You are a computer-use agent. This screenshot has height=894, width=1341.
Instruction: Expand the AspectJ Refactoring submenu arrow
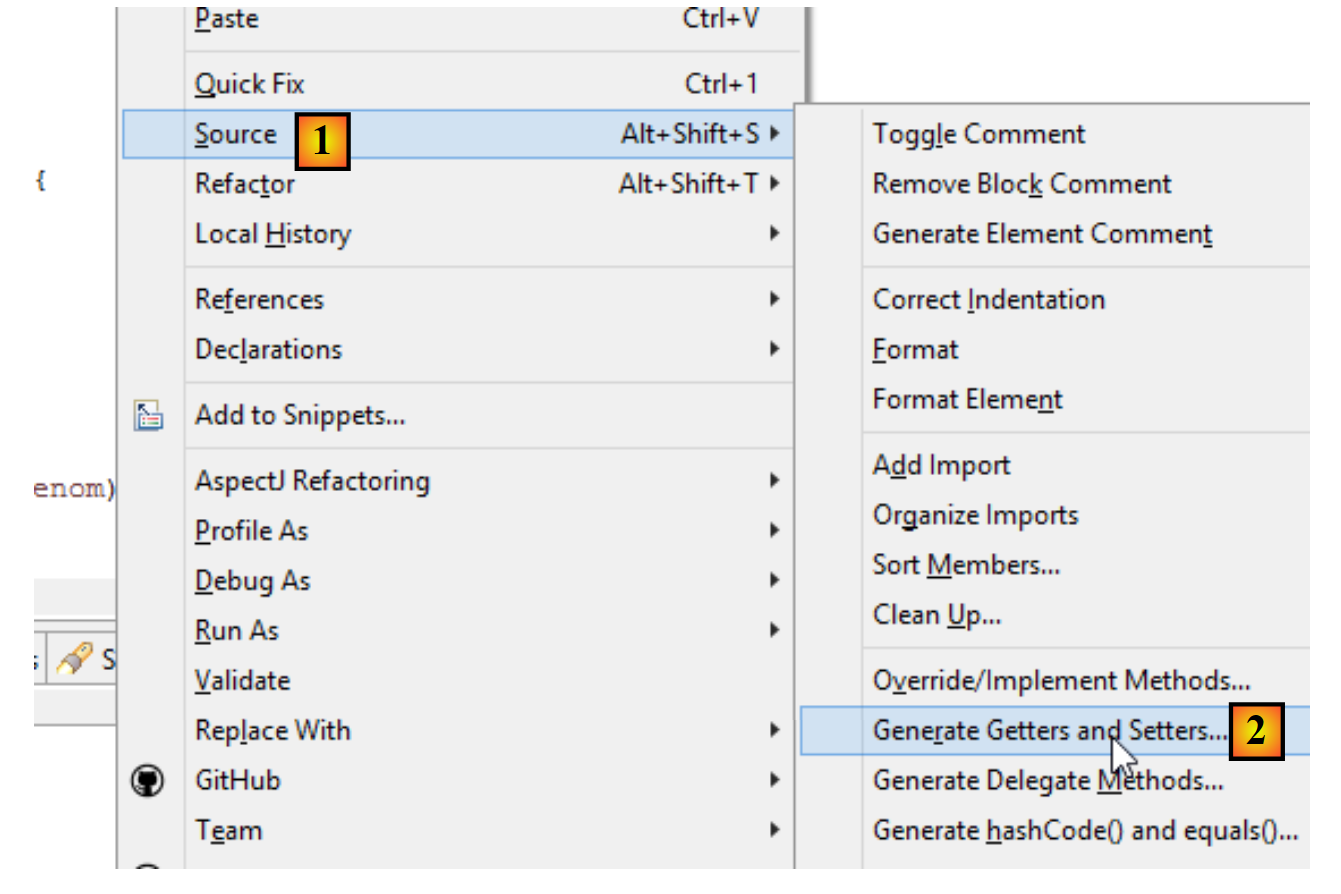click(775, 481)
